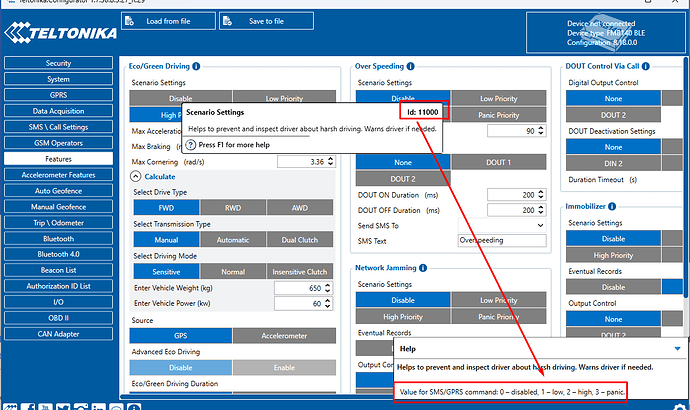The height and width of the screenshot is (410, 690).
Task: Open the Security section
Action: click(59, 63)
